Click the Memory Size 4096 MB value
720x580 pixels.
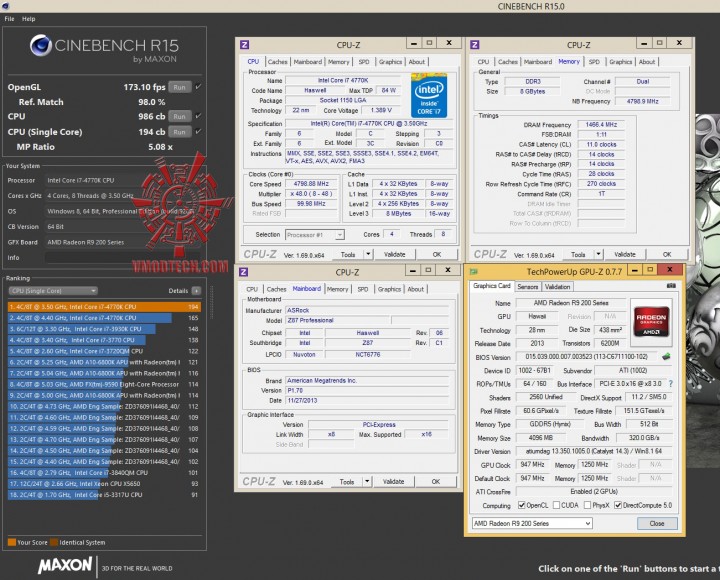point(540,438)
